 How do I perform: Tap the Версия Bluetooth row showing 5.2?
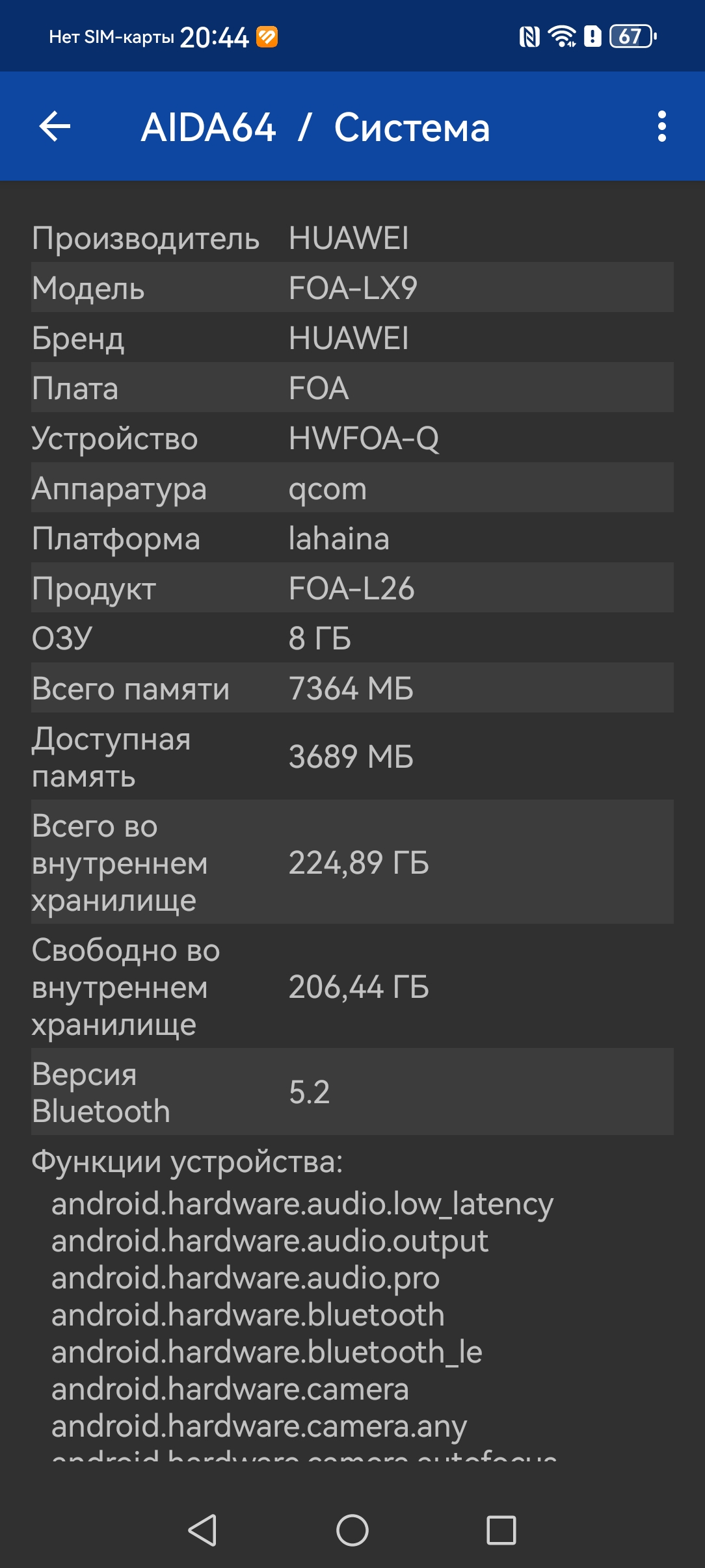pos(352,1092)
